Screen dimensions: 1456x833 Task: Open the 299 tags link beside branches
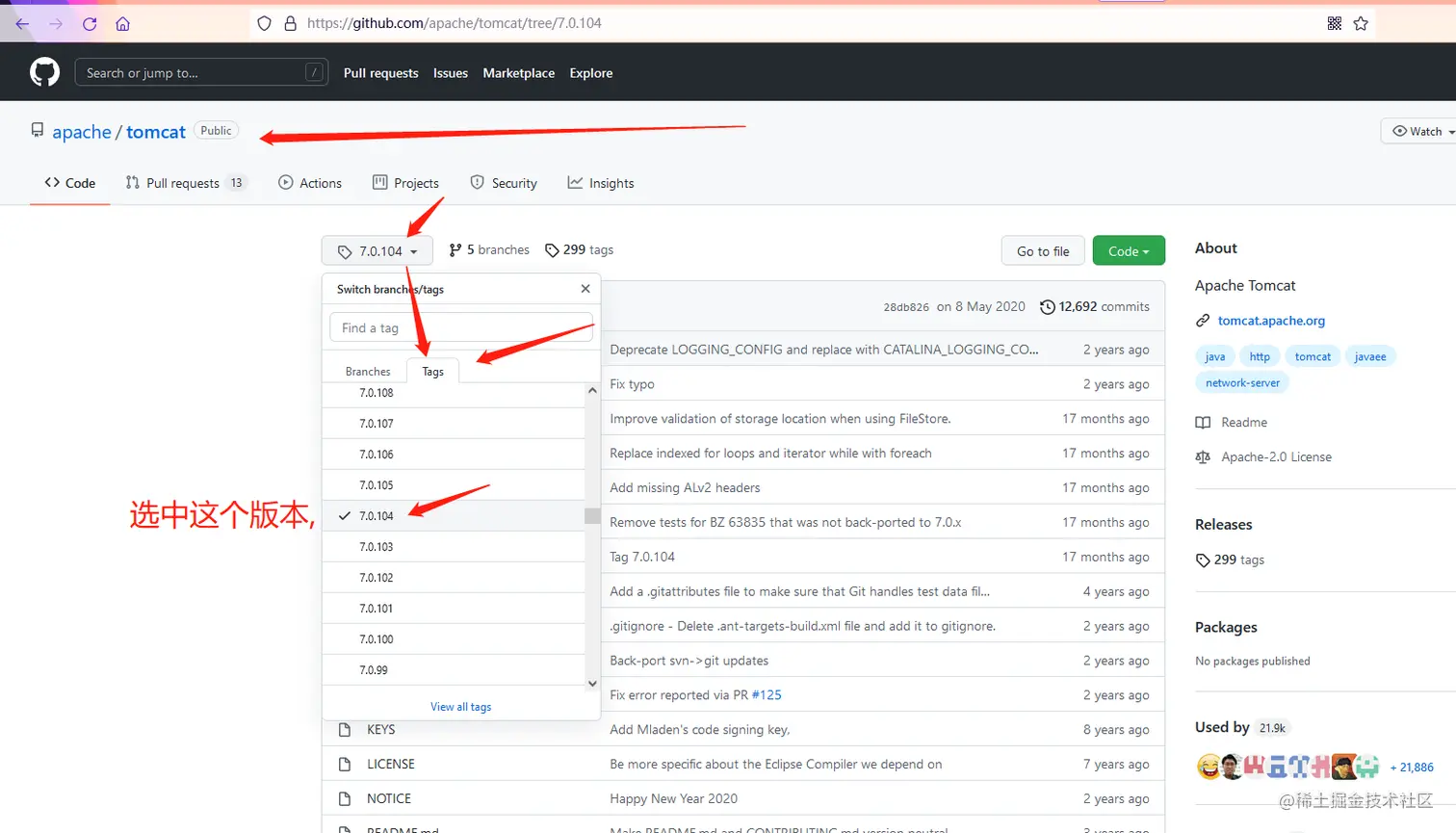pyautogui.click(x=579, y=250)
